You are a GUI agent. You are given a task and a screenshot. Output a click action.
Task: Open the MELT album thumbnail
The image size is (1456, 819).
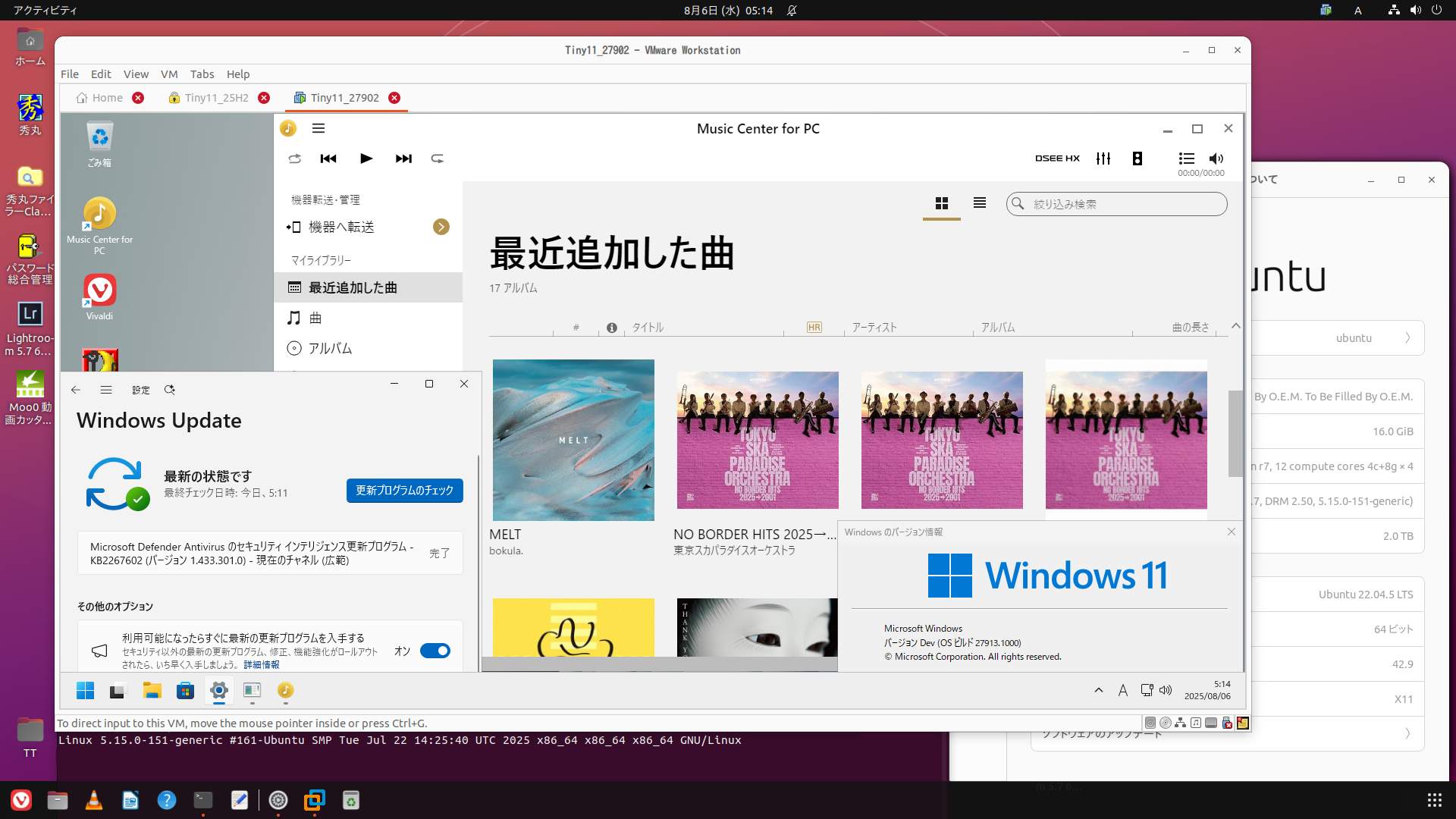tap(573, 440)
